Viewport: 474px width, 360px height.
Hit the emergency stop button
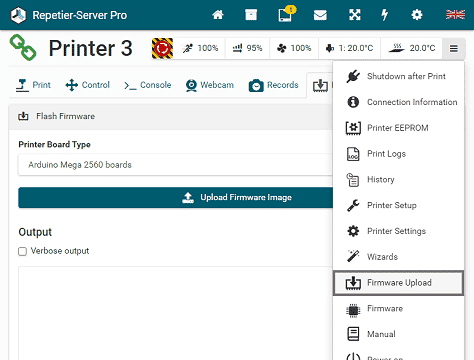(x=162, y=48)
